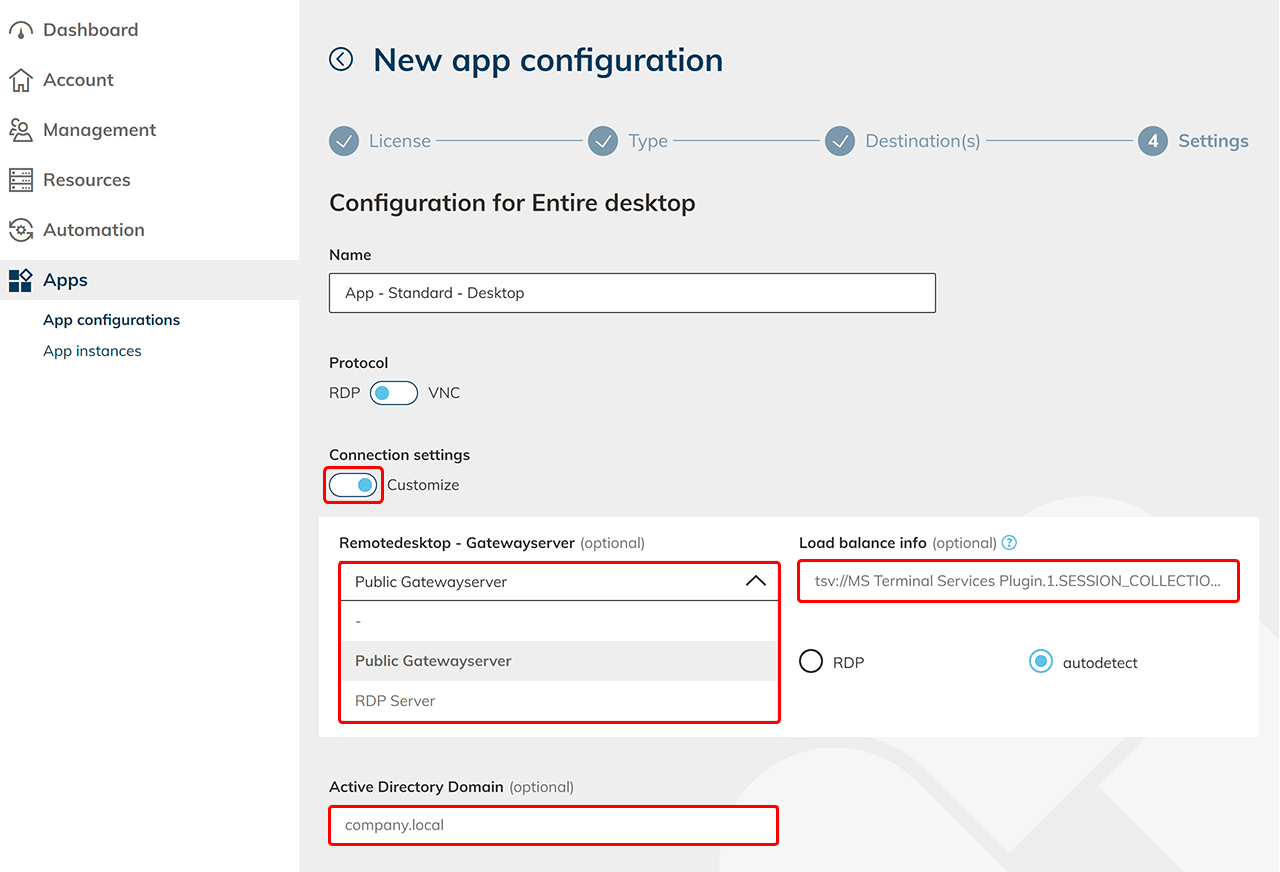Viewport: 1280px width, 872px height.
Task: Click the back arrow icon beside the title
Action: tap(341, 60)
